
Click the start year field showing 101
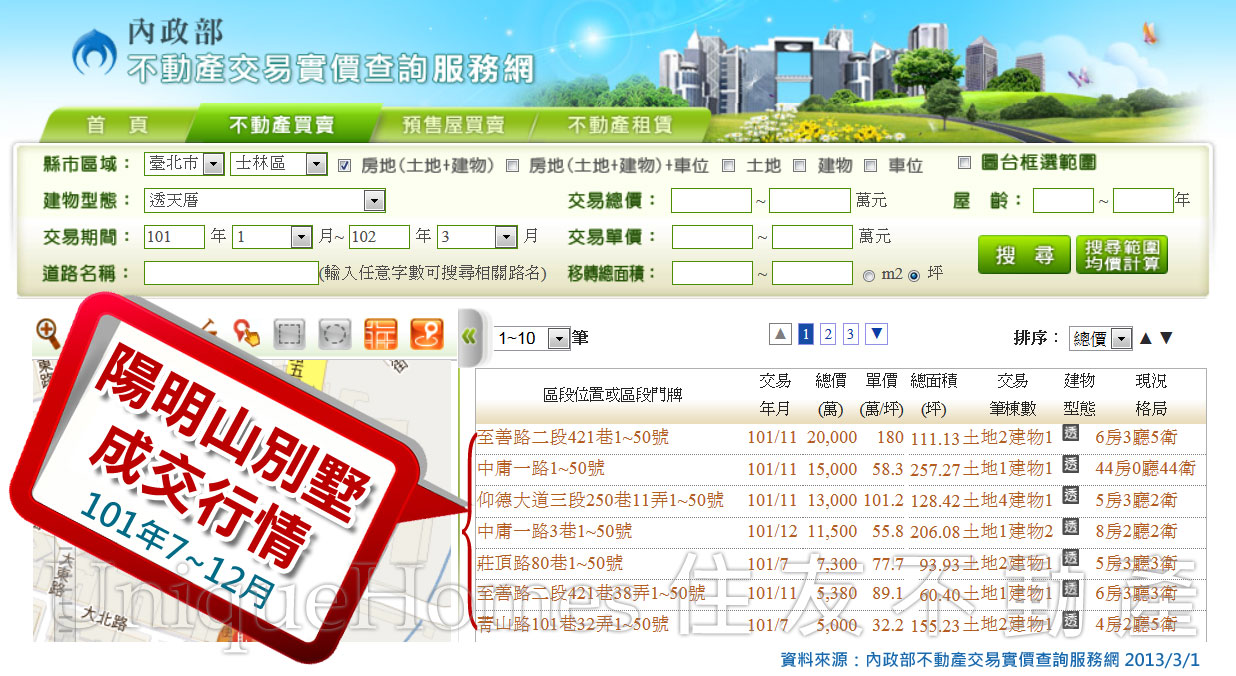[x=175, y=237]
